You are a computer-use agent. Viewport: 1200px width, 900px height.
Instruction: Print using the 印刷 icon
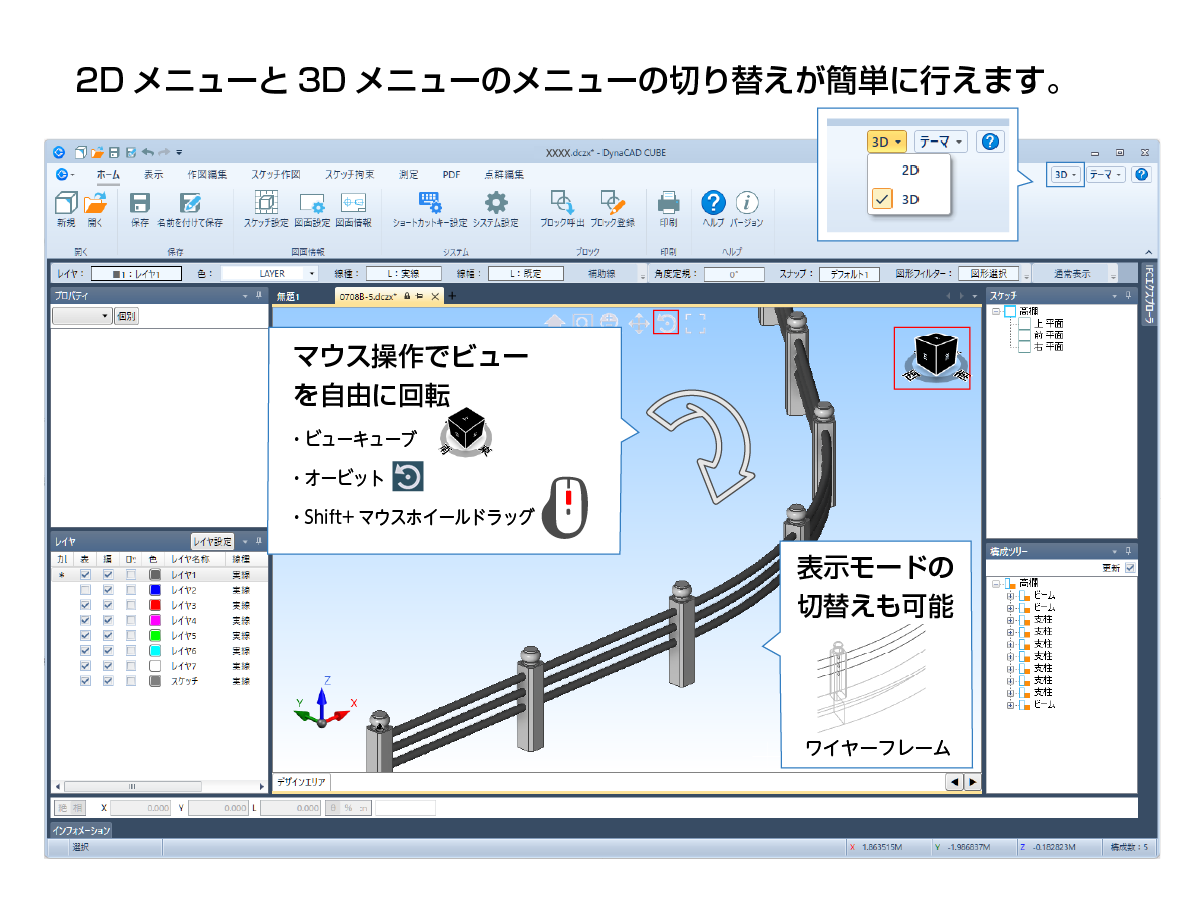tap(669, 203)
